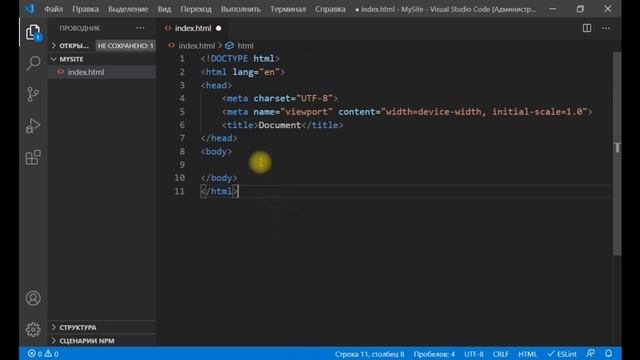Click the editor vertical scrollbar
640x360 pixels.
[x=617, y=153]
